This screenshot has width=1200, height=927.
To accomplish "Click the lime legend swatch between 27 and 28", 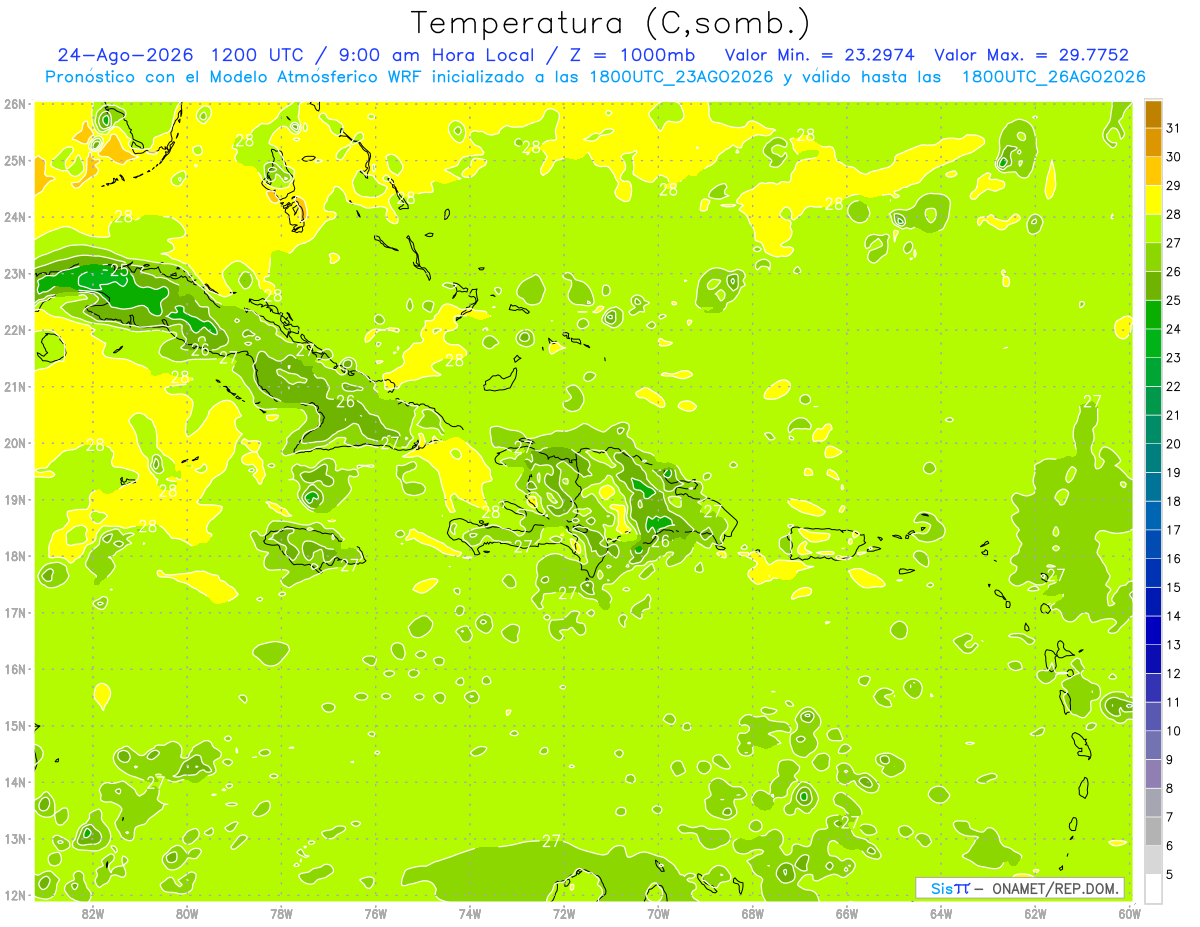I will coord(1152,229).
